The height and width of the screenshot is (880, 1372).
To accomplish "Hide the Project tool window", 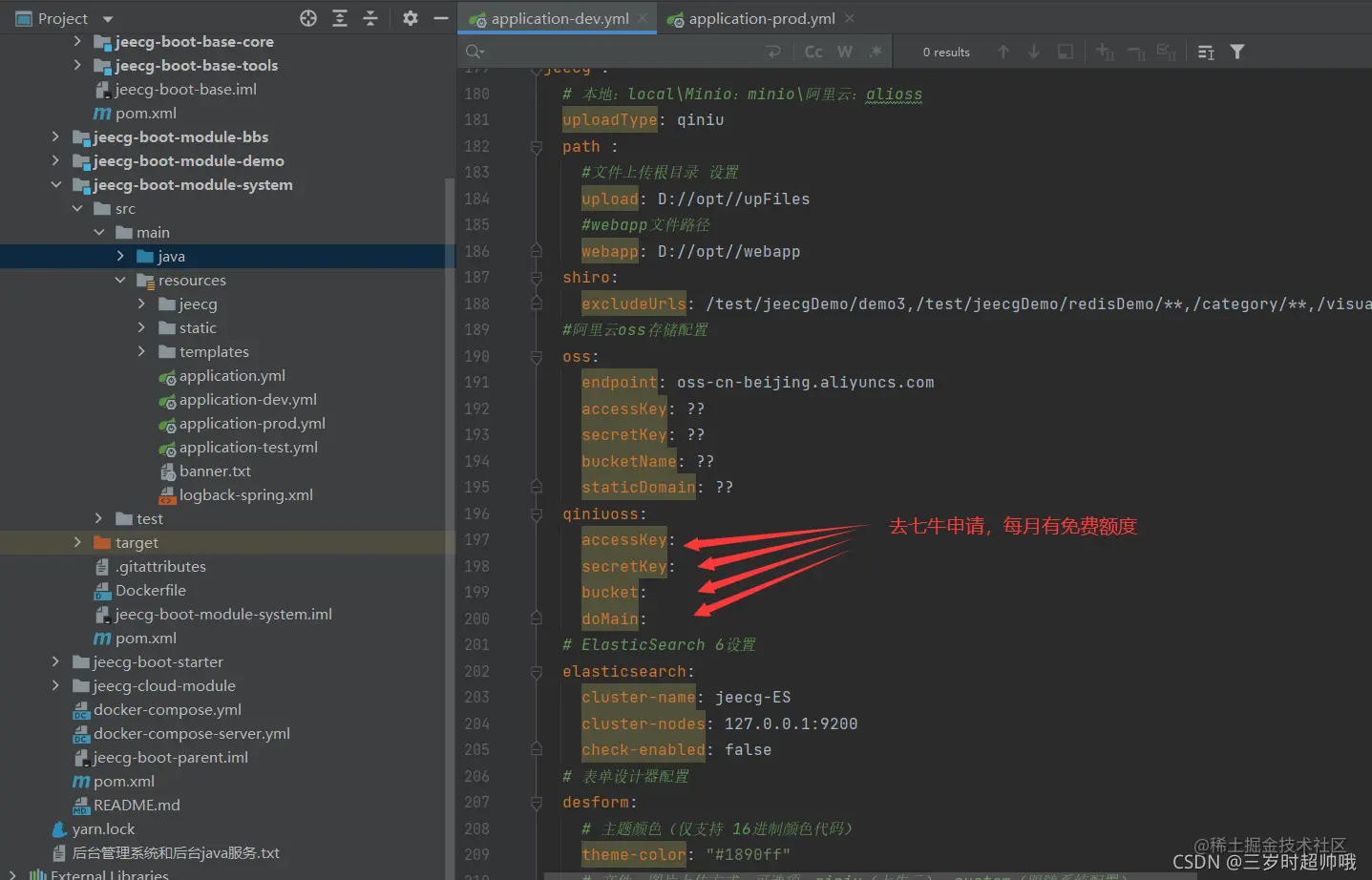I will [440, 18].
